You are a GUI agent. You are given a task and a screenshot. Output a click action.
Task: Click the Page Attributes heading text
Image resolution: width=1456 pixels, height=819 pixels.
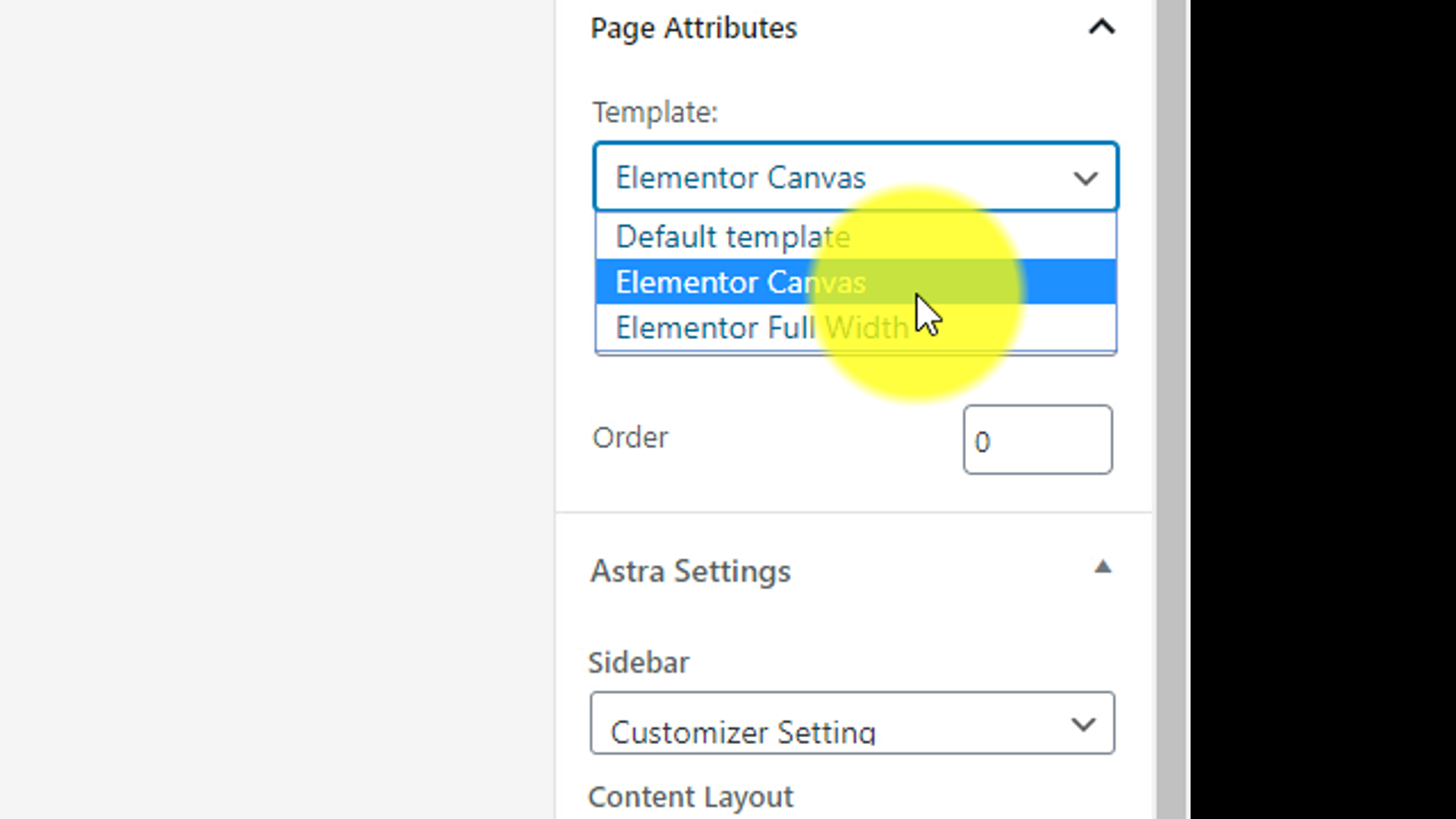pyautogui.click(x=693, y=28)
